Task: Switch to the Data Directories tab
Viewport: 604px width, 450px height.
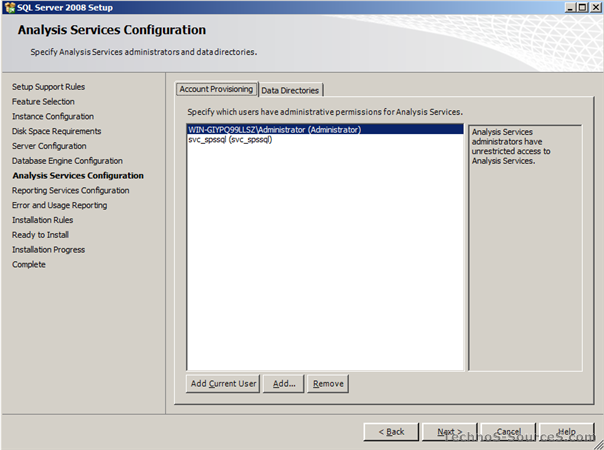Action: [290, 90]
